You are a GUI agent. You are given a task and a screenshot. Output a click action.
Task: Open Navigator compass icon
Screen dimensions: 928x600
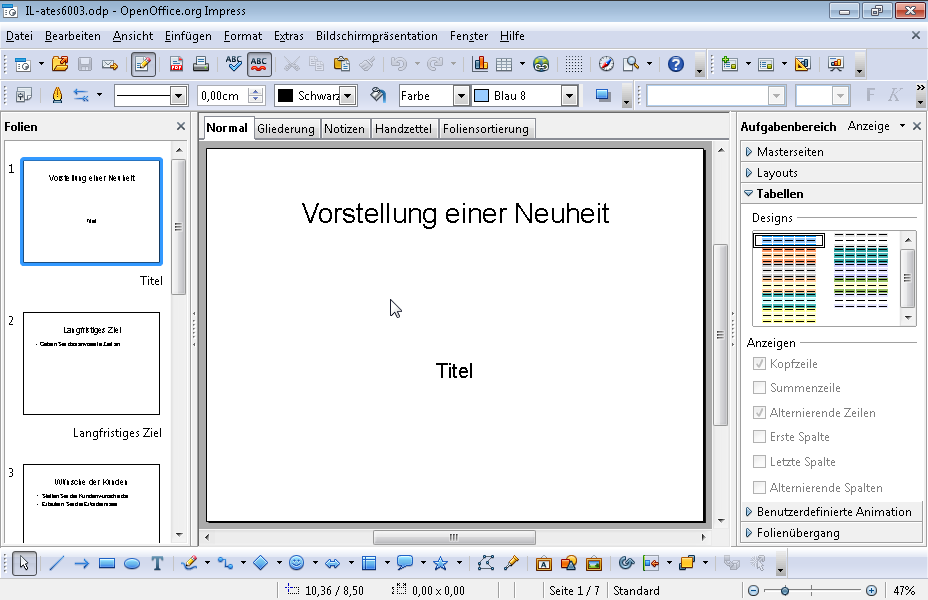pyautogui.click(x=606, y=64)
